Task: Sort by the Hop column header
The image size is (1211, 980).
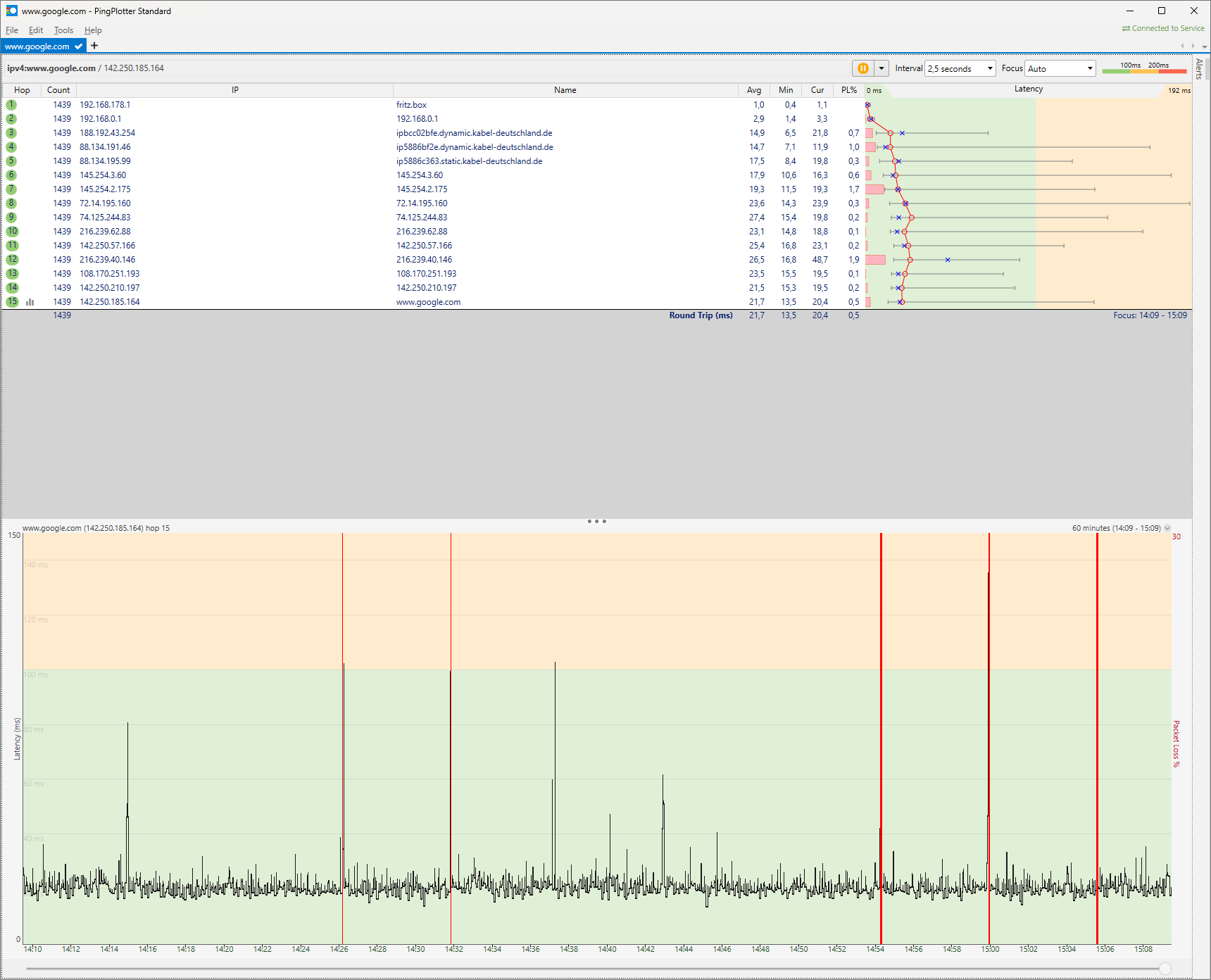Action: (x=22, y=90)
